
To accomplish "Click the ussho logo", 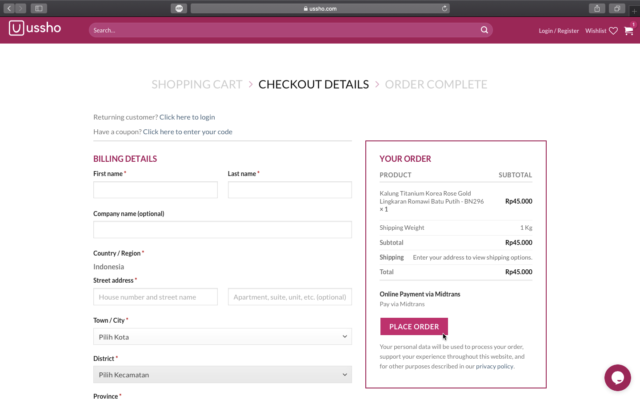I will click(x=35, y=29).
